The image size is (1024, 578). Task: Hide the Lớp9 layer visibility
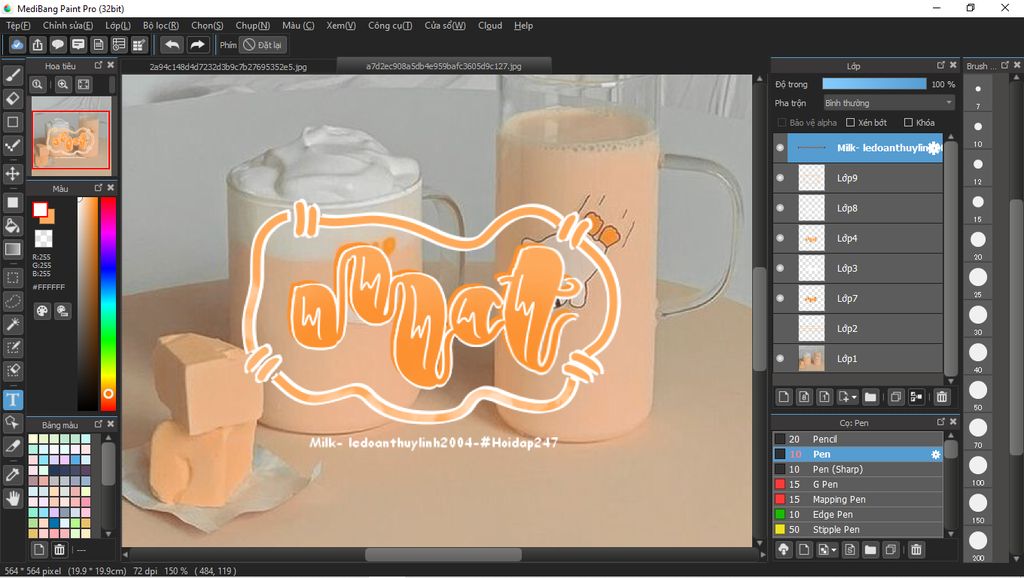(x=780, y=178)
